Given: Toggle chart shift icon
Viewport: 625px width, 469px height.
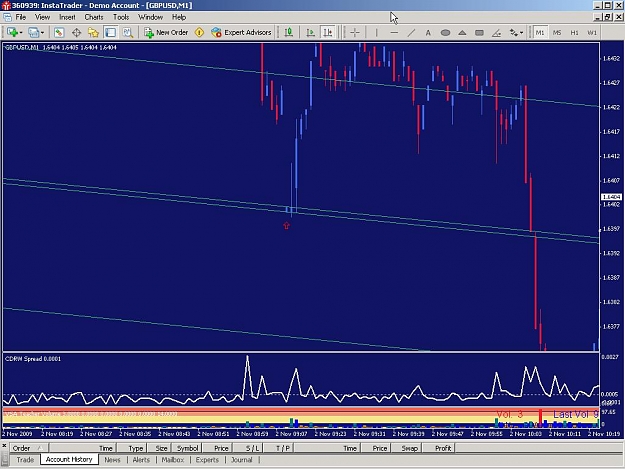Looking at the screenshot, I should (x=328, y=32).
